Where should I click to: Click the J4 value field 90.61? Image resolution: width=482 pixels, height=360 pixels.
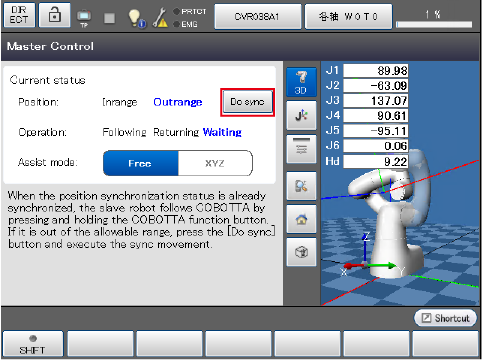click(376, 116)
